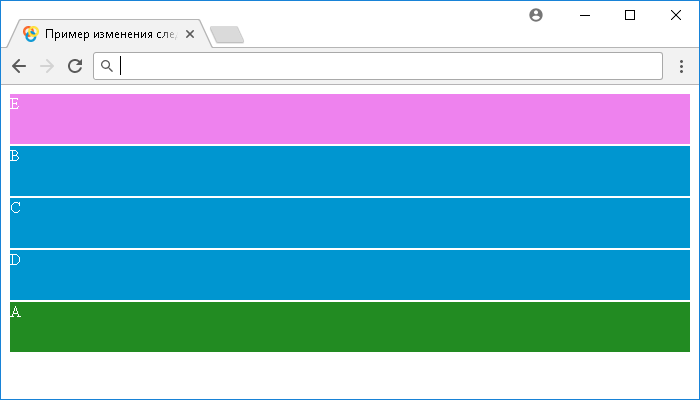
Task: Click the search magnifier icon in address bar
Action: [107, 66]
